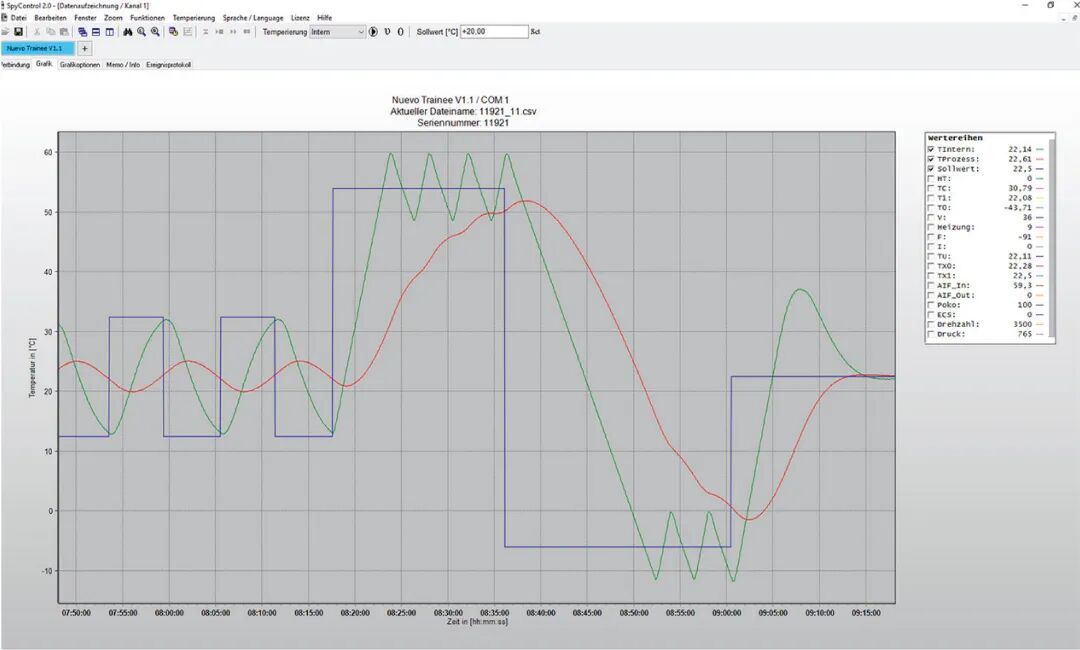Click the binoculars search icon
1080x650 pixels.
pos(127,32)
